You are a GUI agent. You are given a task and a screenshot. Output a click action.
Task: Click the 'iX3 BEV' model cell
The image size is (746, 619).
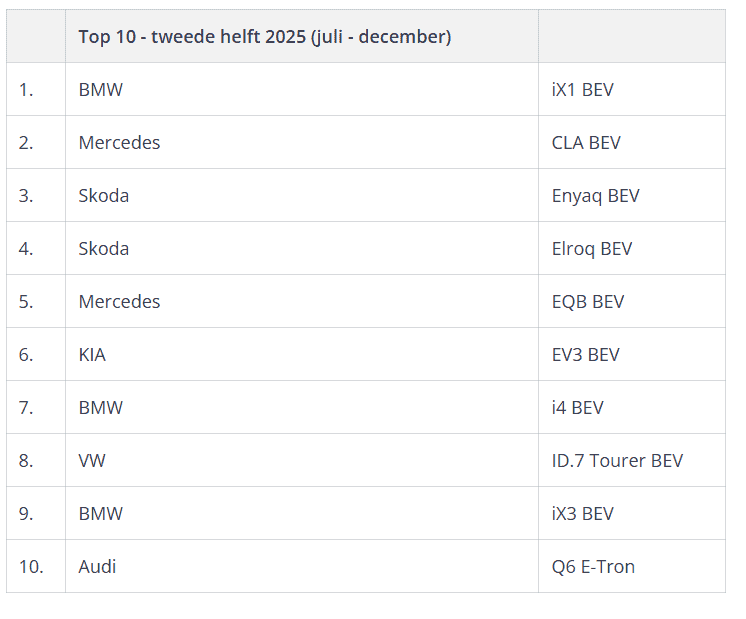click(x=582, y=514)
